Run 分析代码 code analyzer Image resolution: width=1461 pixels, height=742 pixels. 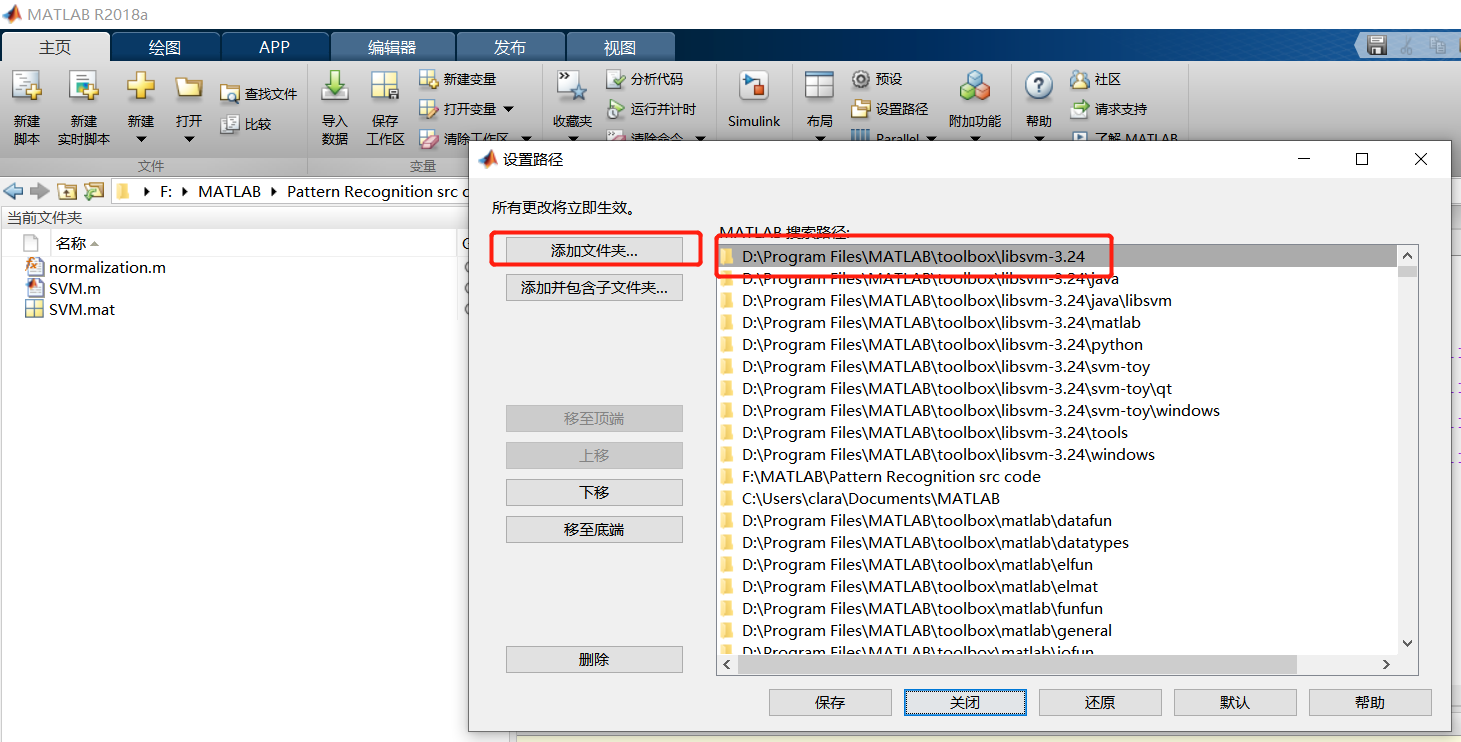coord(645,79)
